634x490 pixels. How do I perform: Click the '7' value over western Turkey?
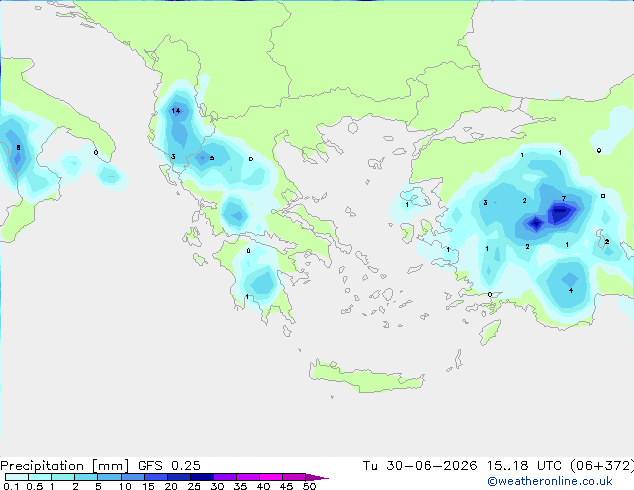[x=564, y=198]
